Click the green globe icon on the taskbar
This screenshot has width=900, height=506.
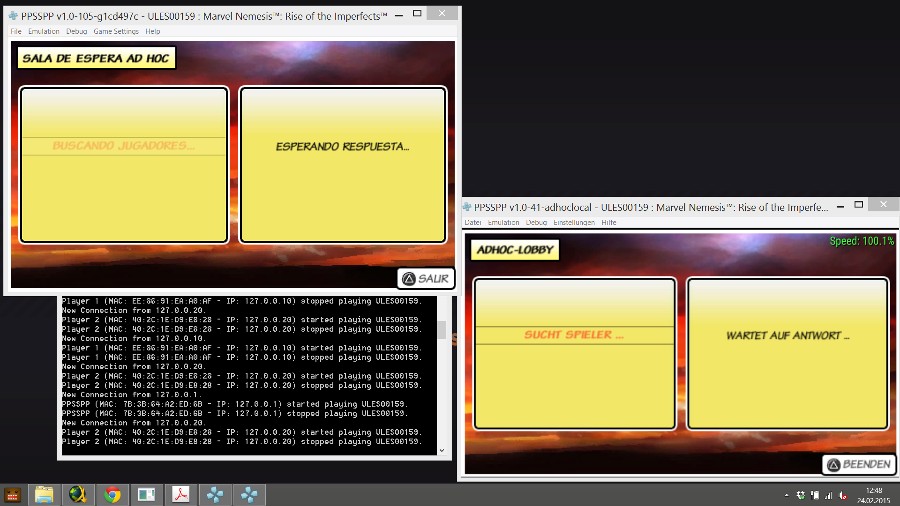coord(78,494)
